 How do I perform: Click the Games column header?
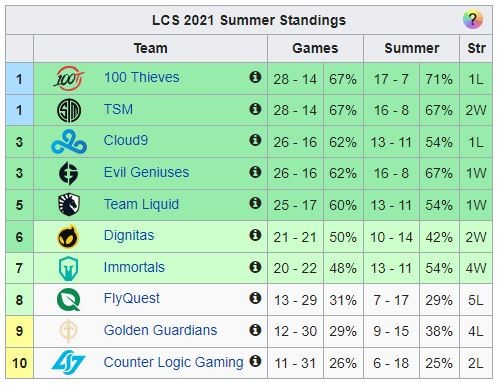[315, 48]
